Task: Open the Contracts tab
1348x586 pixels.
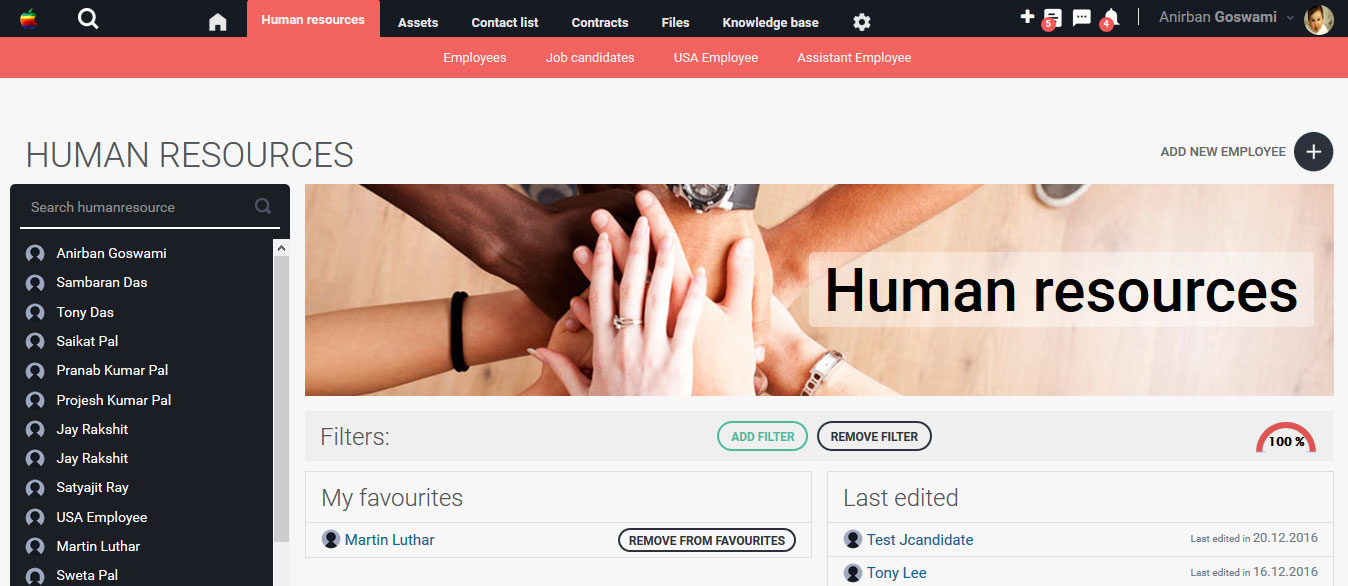Action: (600, 22)
